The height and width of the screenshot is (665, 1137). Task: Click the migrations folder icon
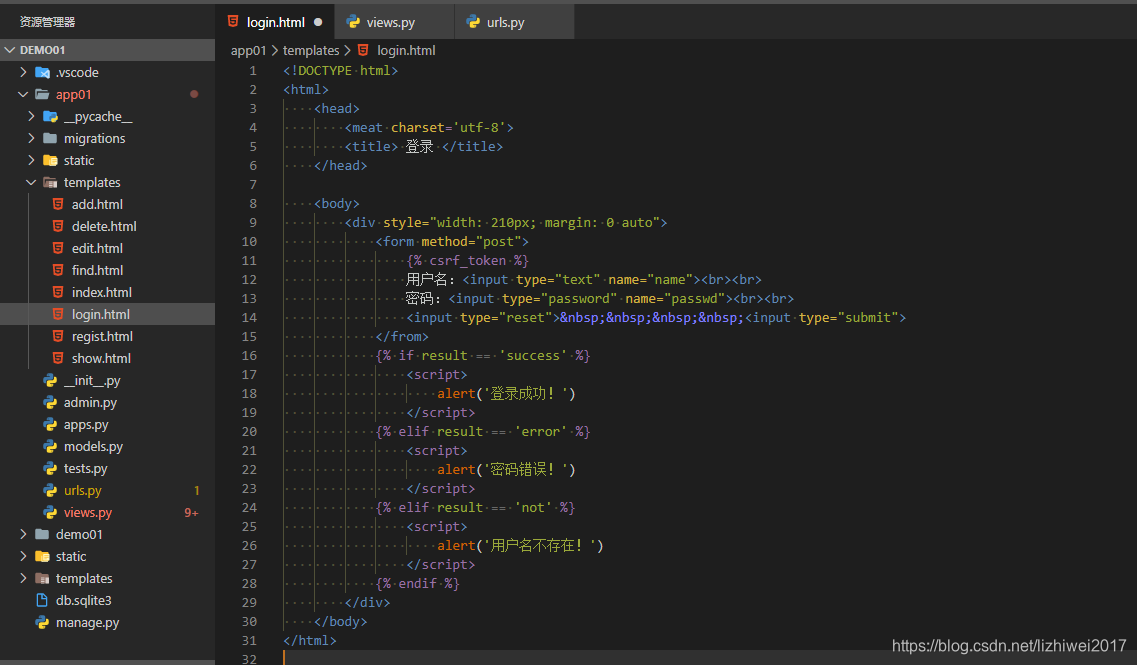coord(50,138)
